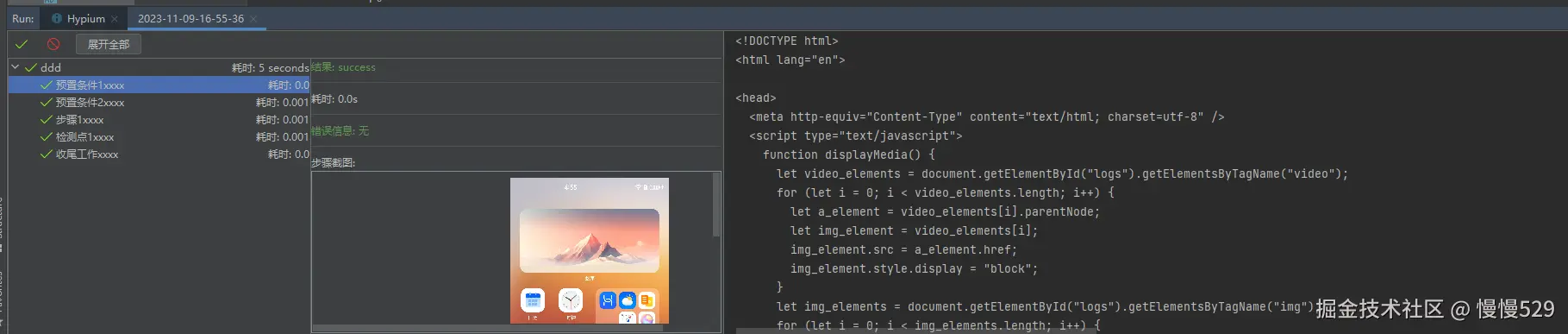Image resolution: width=1568 pixels, height=334 pixels.
Task: Click the device screenshot thumbnail
Action: click(x=590, y=250)
